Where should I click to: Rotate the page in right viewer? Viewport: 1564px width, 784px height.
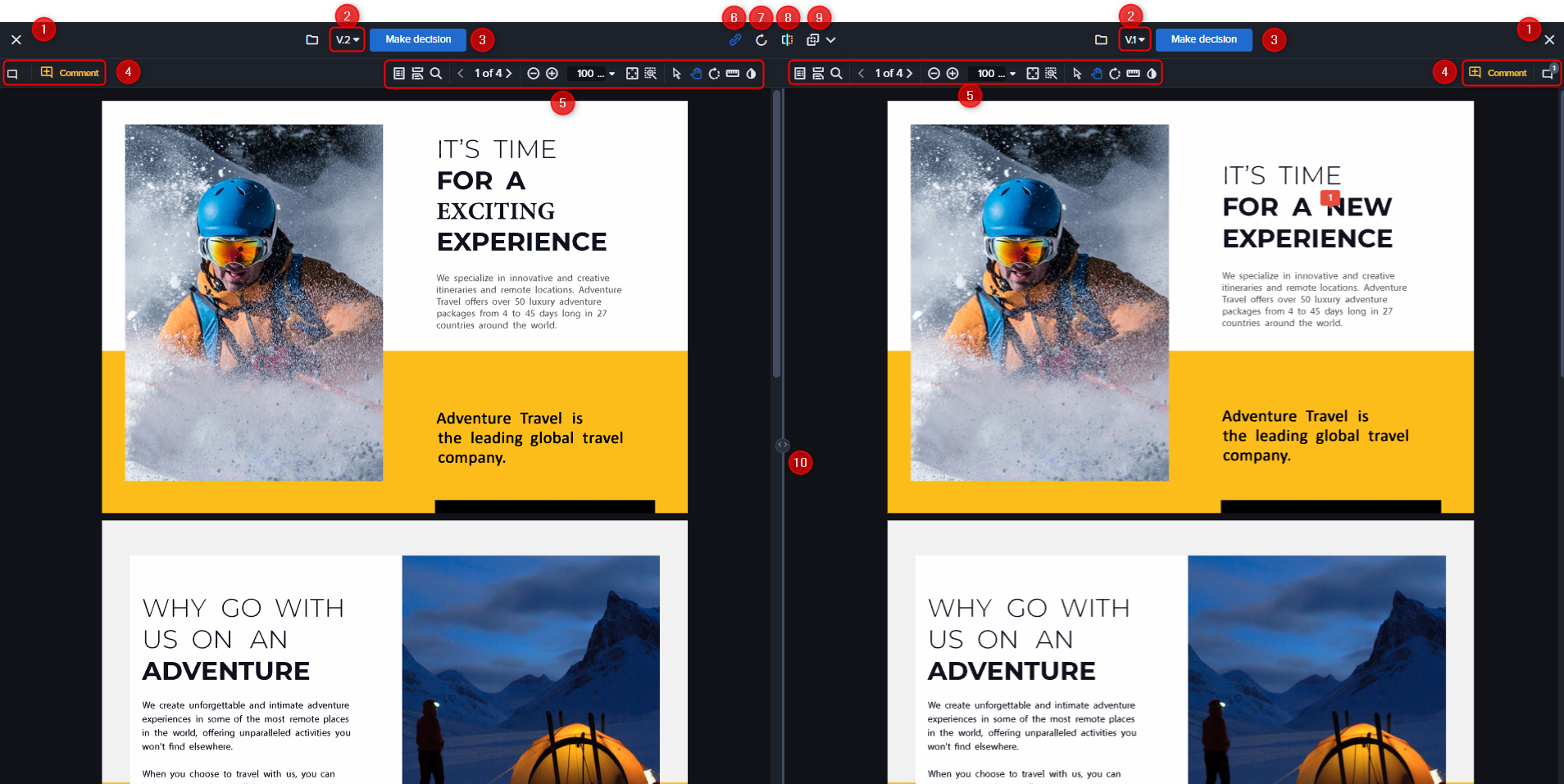point(1115,73)
